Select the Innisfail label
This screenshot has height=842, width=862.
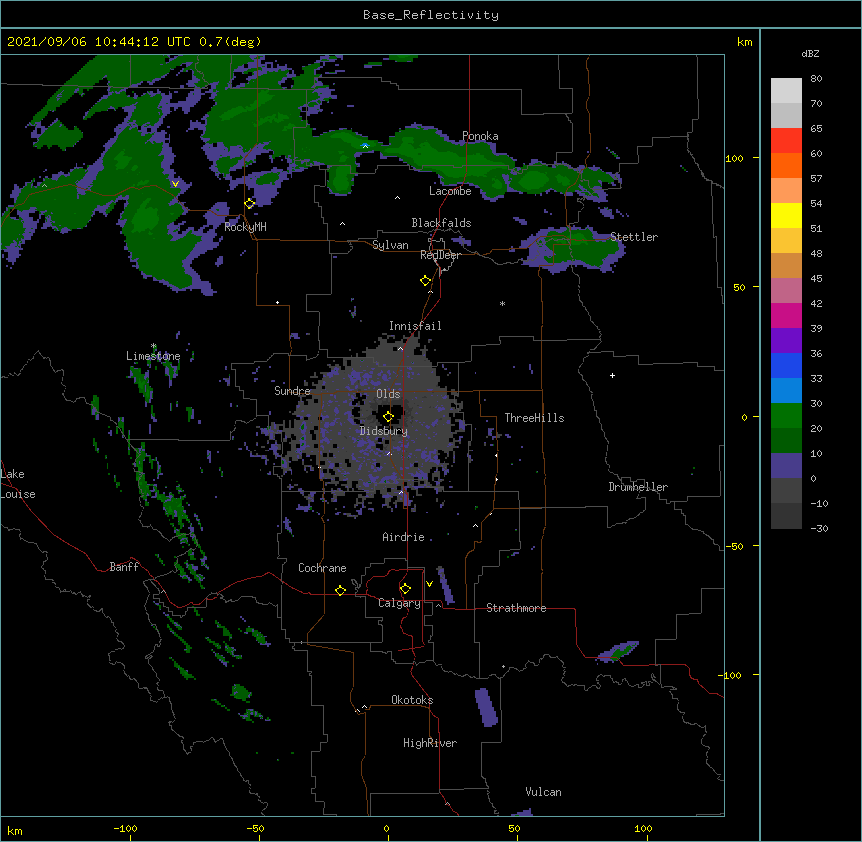point(415,326)
